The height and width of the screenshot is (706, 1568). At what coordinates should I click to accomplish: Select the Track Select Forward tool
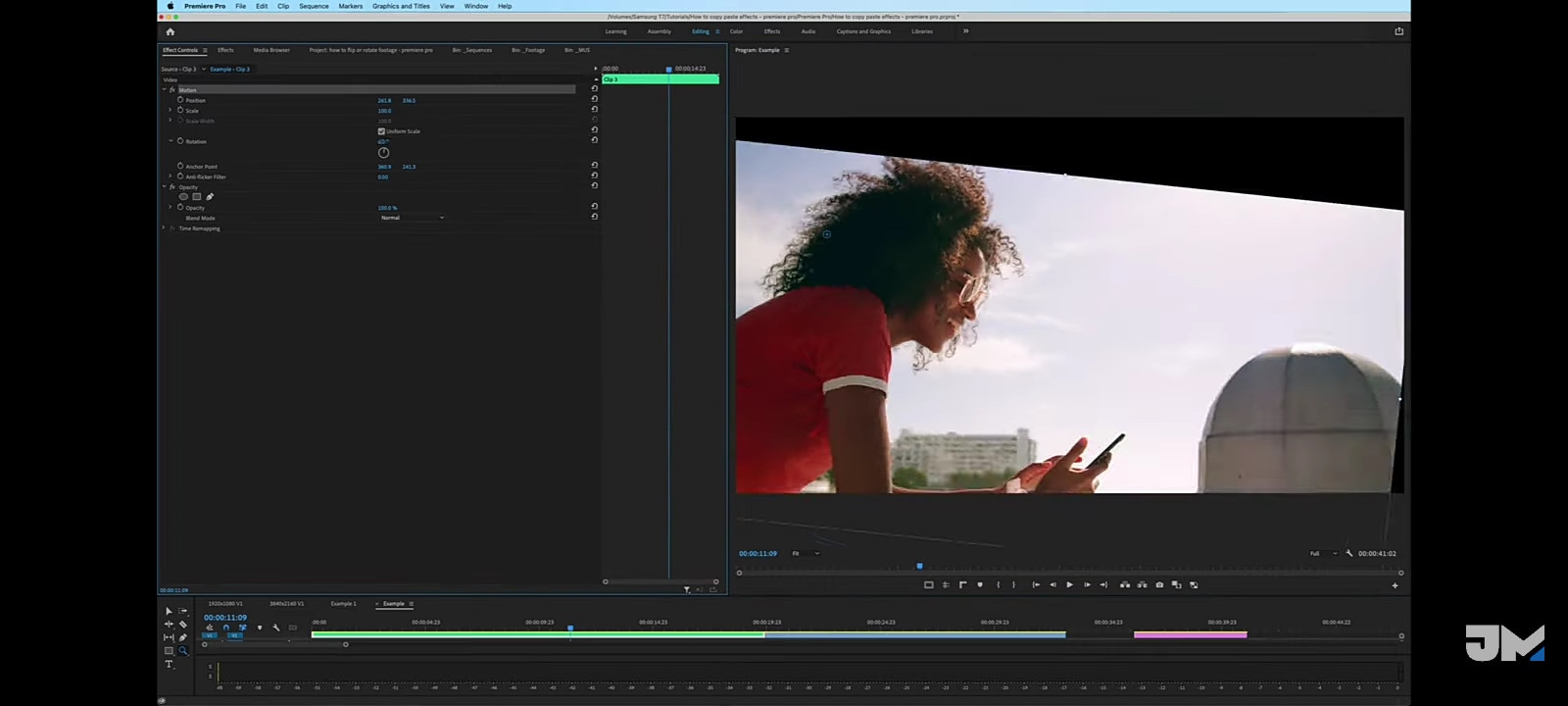coord(182,611)
